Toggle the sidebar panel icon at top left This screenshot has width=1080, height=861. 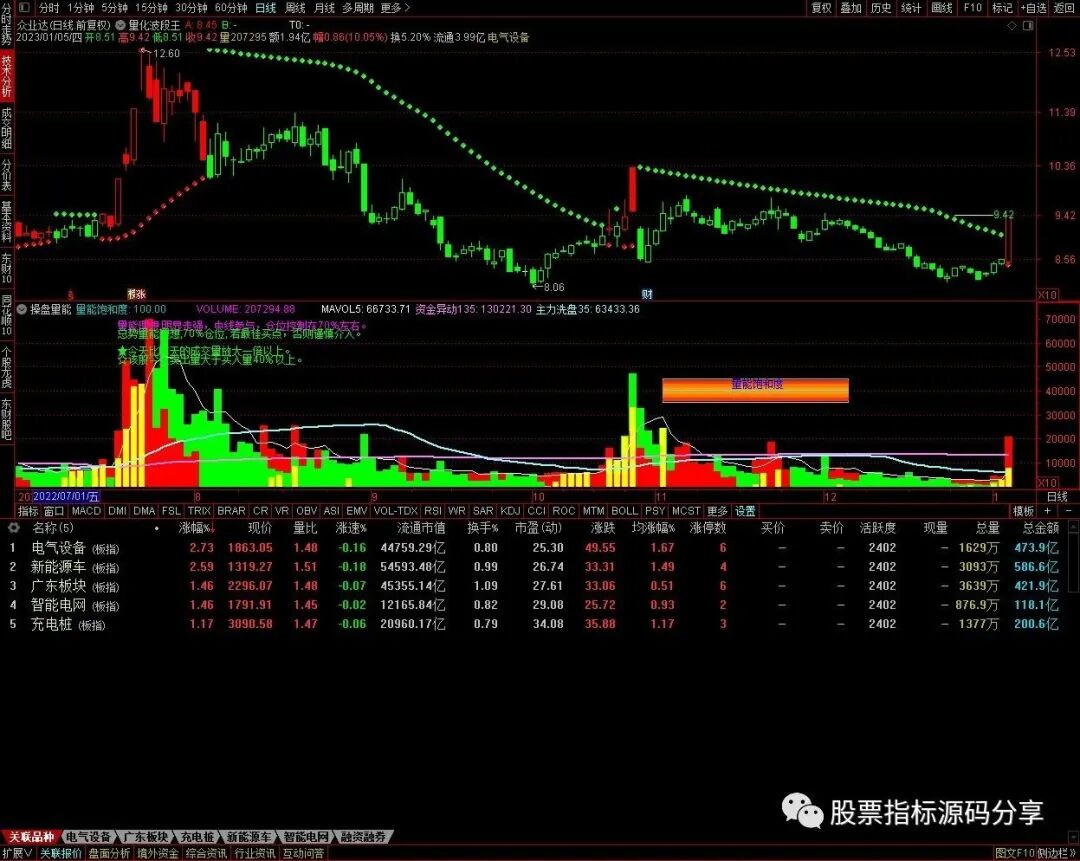tap(24, 8)
